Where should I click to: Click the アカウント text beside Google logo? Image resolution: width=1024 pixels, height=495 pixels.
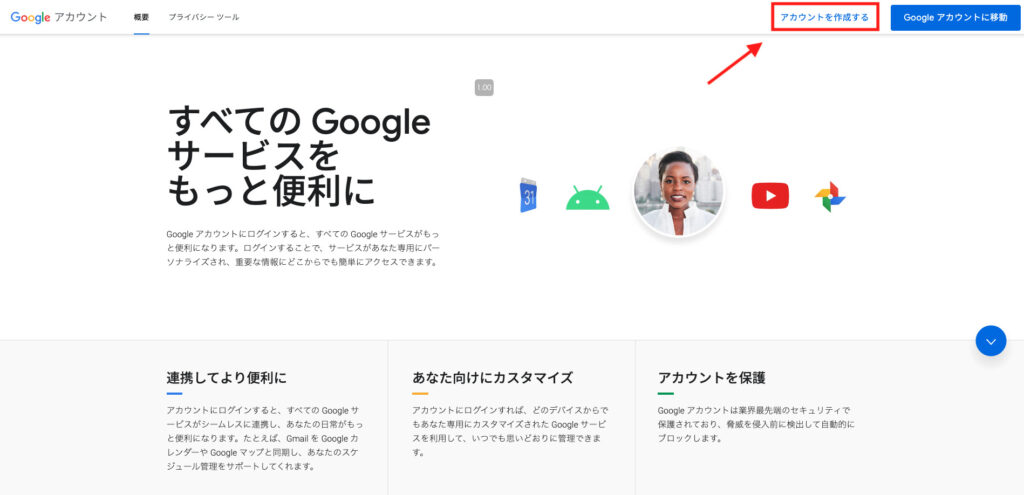tap(81, 18)
